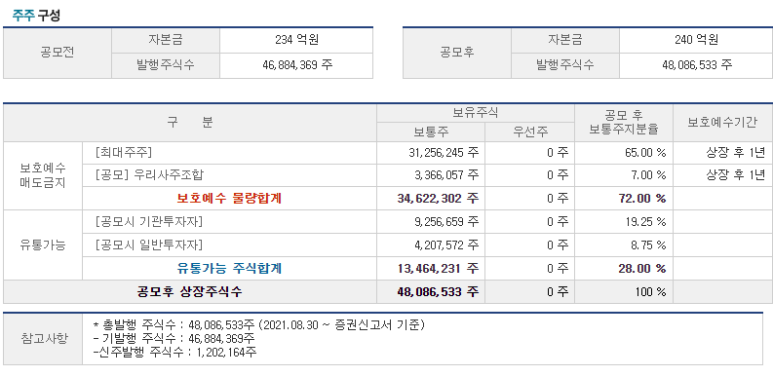Click the 234 억원 capital value
The image size is (773, 376).
tap(297, 40)
